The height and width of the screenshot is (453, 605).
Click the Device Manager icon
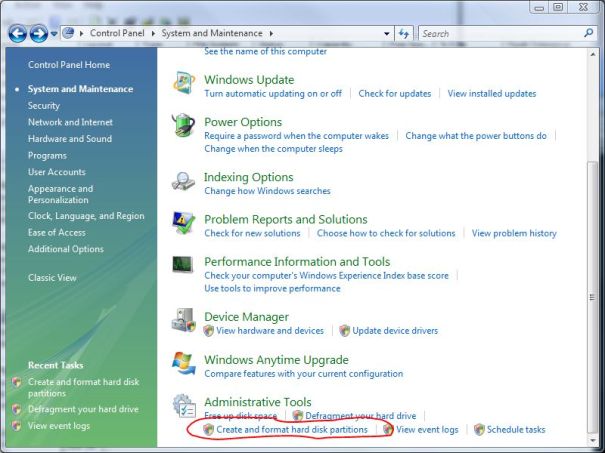tap(184, 320)
